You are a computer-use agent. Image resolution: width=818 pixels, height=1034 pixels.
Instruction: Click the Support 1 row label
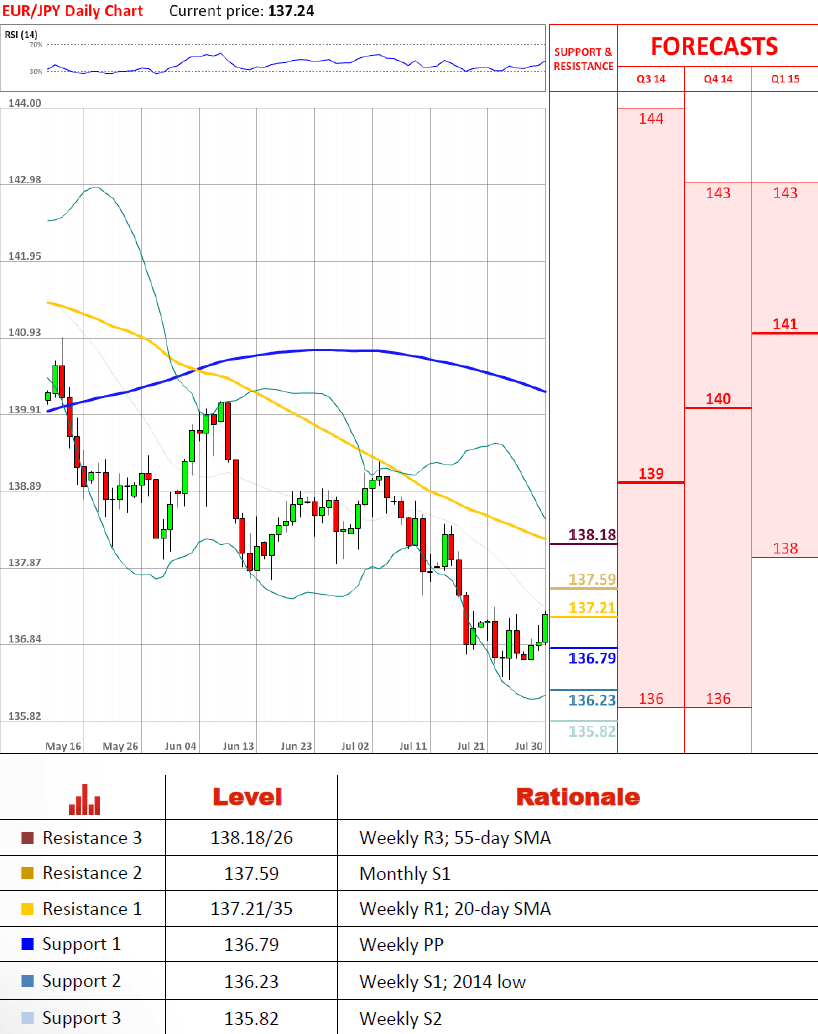click(x=82, y=945)
